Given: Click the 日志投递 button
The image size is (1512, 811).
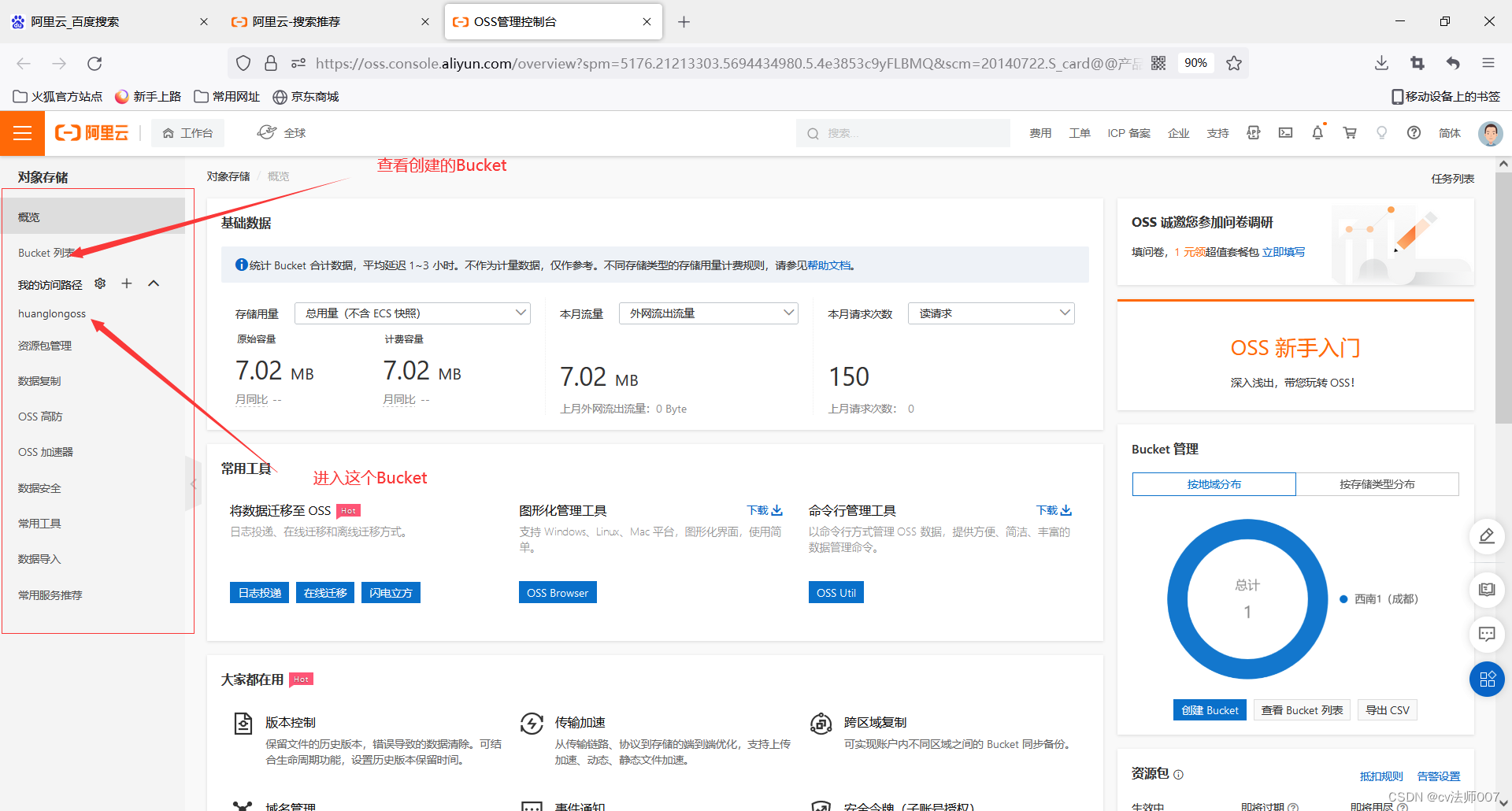Looking at the screenshot, I should point(260,593).
